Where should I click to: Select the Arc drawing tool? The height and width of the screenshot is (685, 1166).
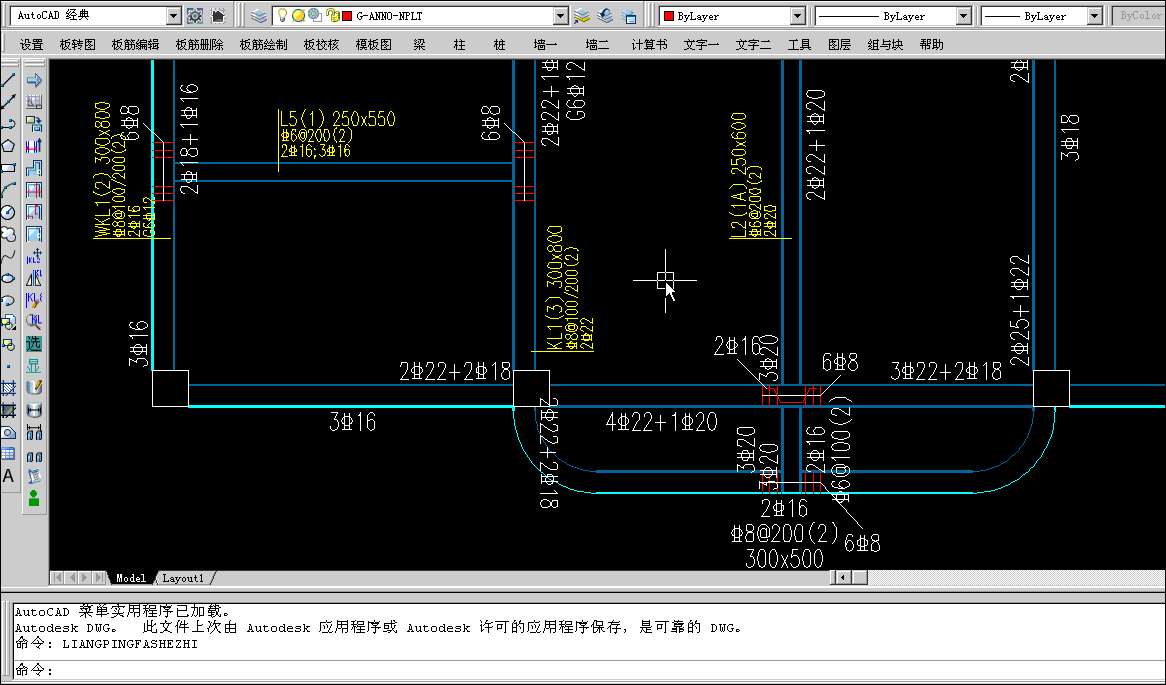8,190
